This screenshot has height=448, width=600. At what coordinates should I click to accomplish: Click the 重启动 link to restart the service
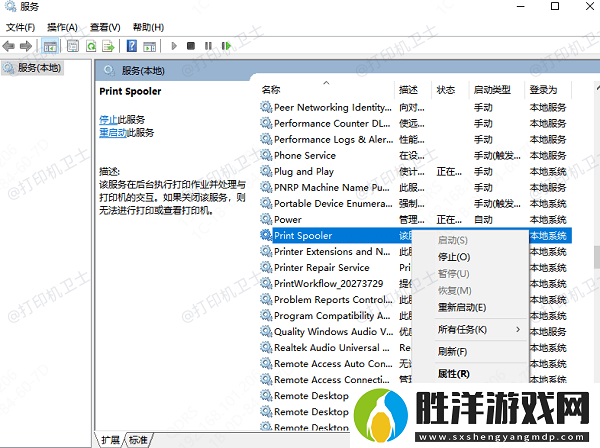[x=112, y=133]
